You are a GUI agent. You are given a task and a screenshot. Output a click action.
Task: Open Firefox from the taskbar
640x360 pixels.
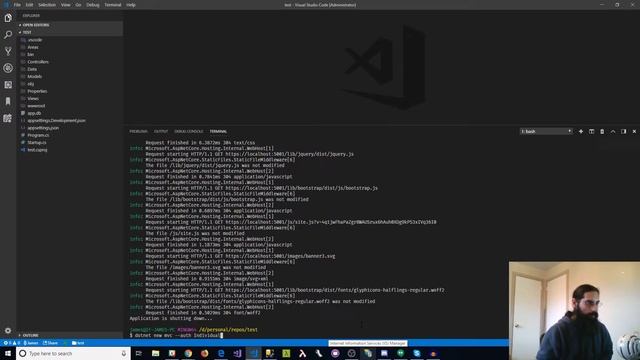(x=204, y=353)
